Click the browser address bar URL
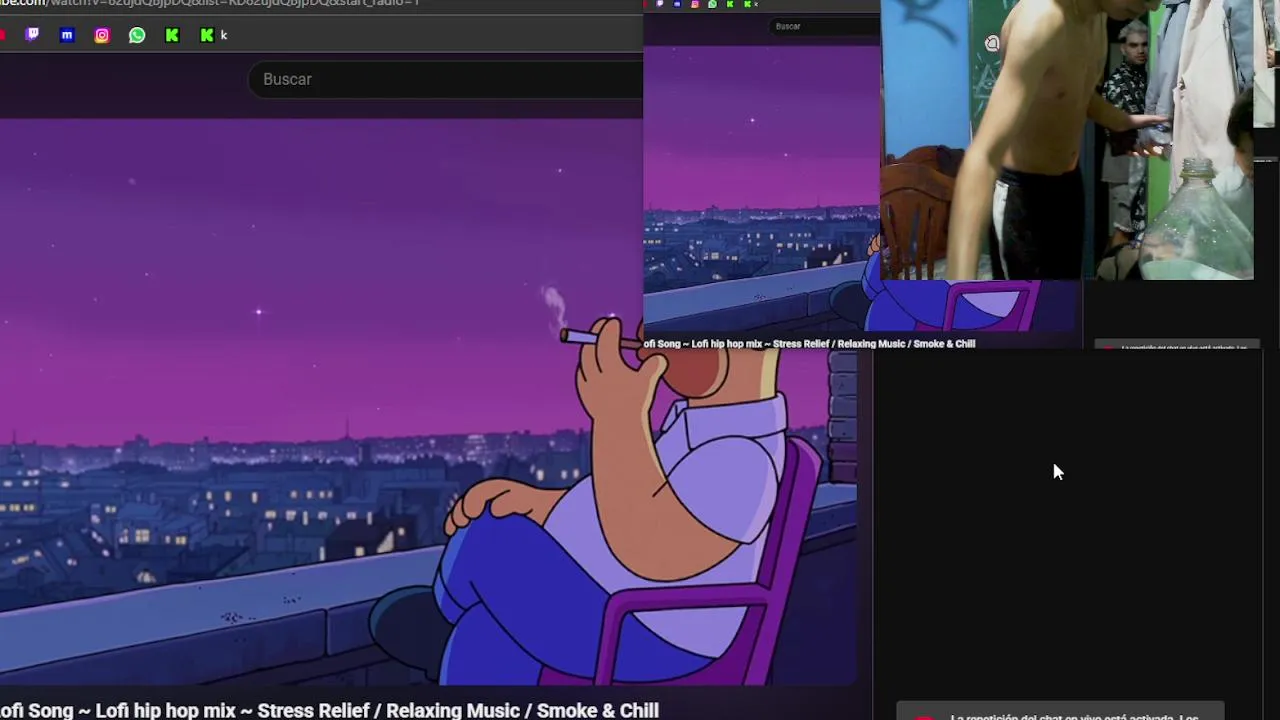 click(210, 3)
